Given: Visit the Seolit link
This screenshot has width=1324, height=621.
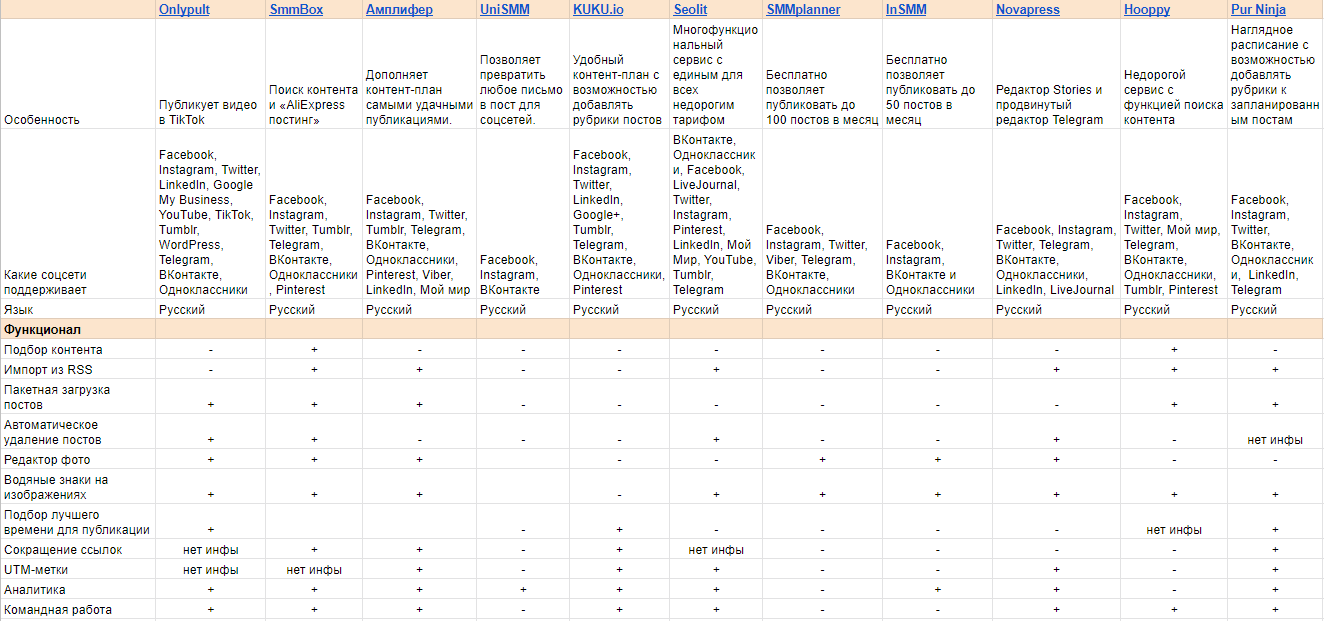Looking at the screenshot, I should click(x=691, y=10).
